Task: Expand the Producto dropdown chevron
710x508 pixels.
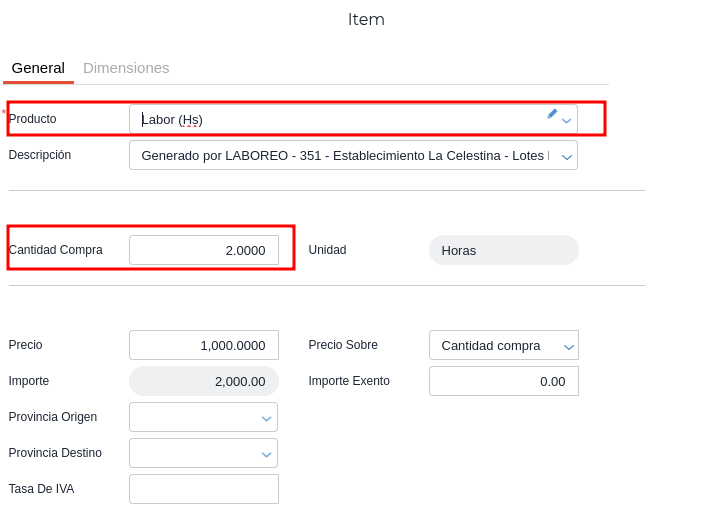Action: (567, 120)
